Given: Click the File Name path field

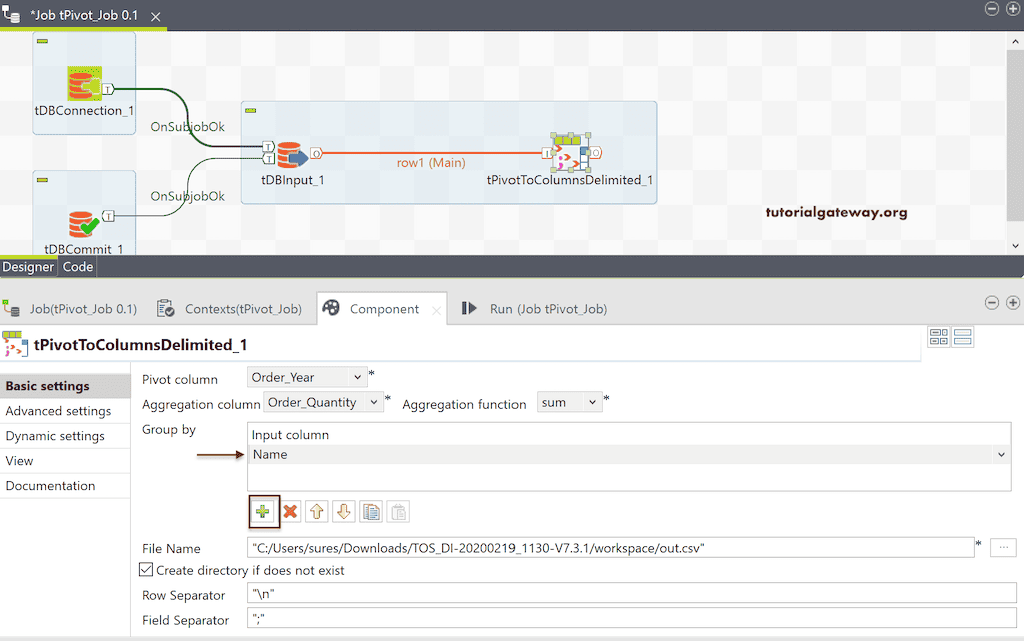Looking at the screenshot, I should (611, 548).
